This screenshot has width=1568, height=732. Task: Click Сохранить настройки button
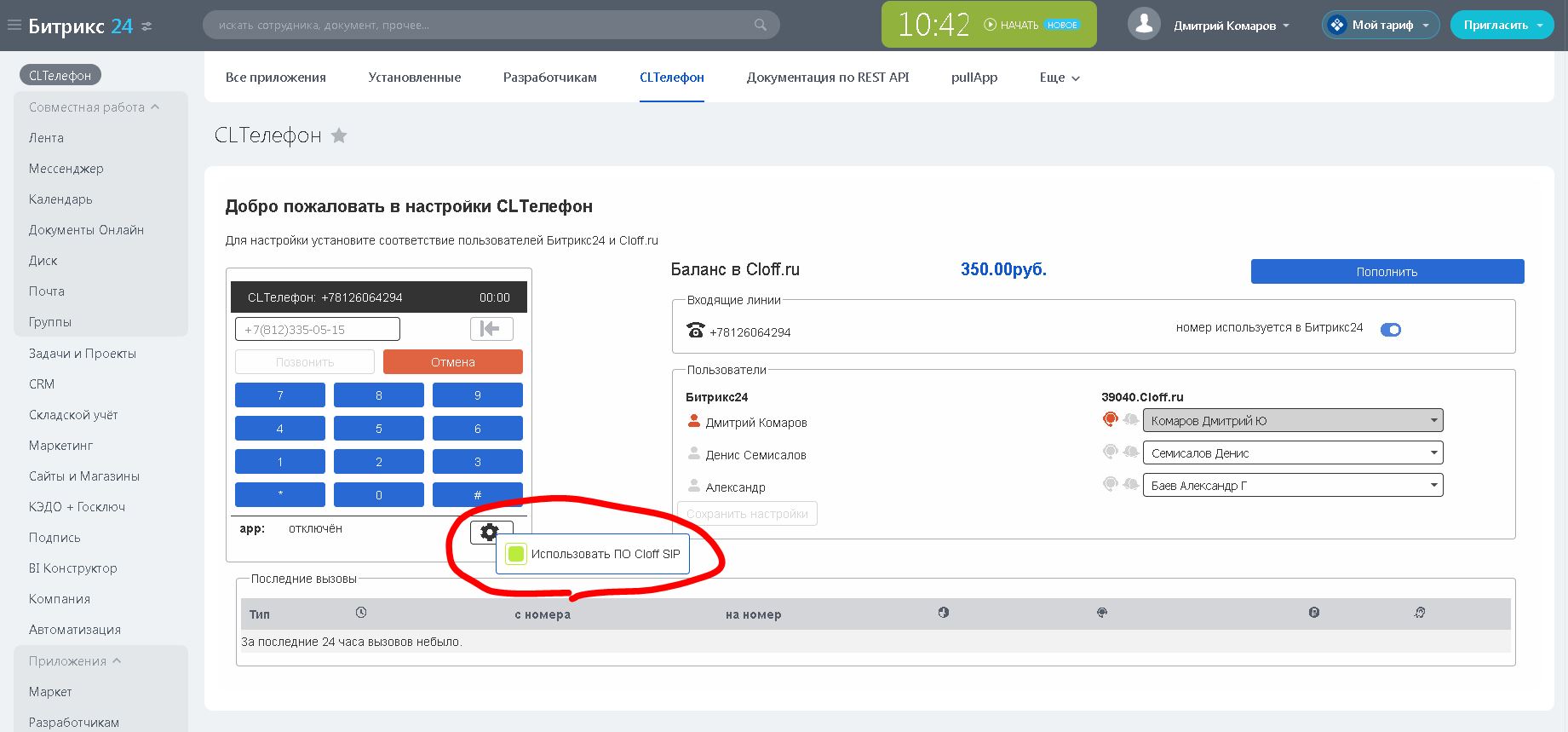[747, 514]
